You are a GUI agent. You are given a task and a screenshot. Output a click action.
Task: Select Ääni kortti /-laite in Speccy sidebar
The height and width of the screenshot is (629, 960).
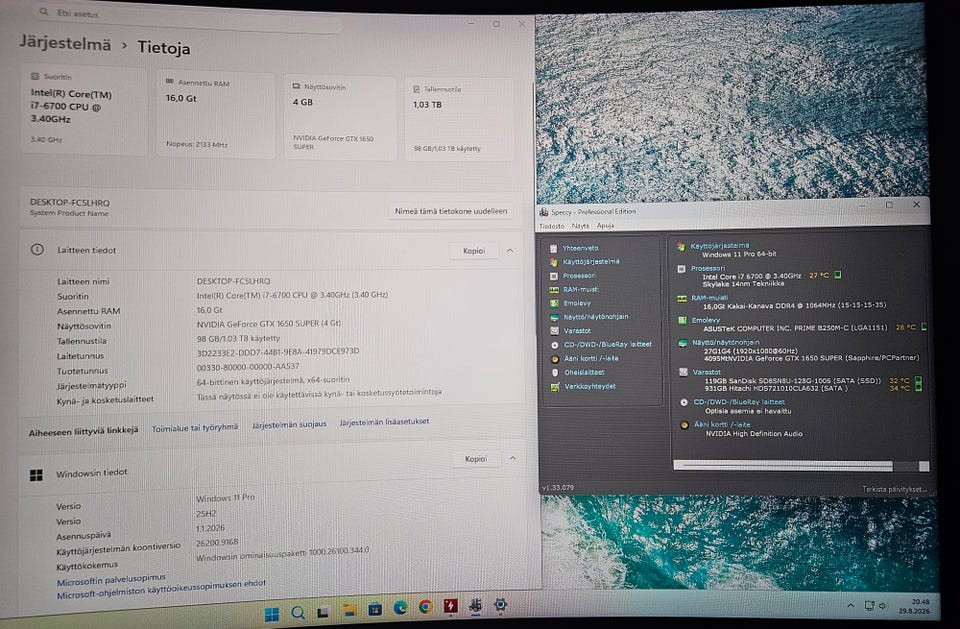coord(591,359)
